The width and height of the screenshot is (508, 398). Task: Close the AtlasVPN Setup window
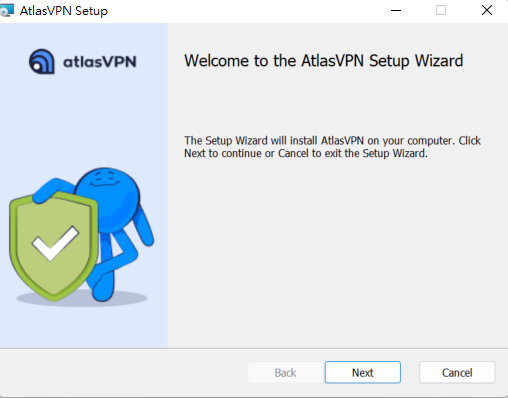pos(487,10)
